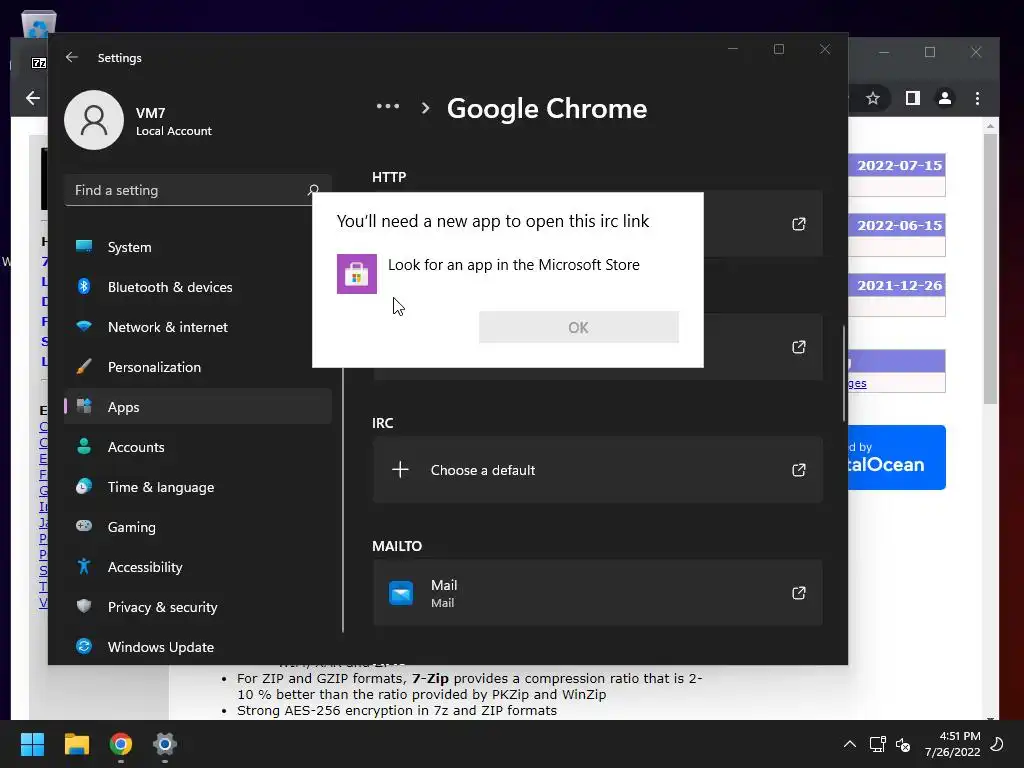This screenshot has width=1024, height=768.
Task: Toggle Chrome side panel icon
Action: coord(912,98)
